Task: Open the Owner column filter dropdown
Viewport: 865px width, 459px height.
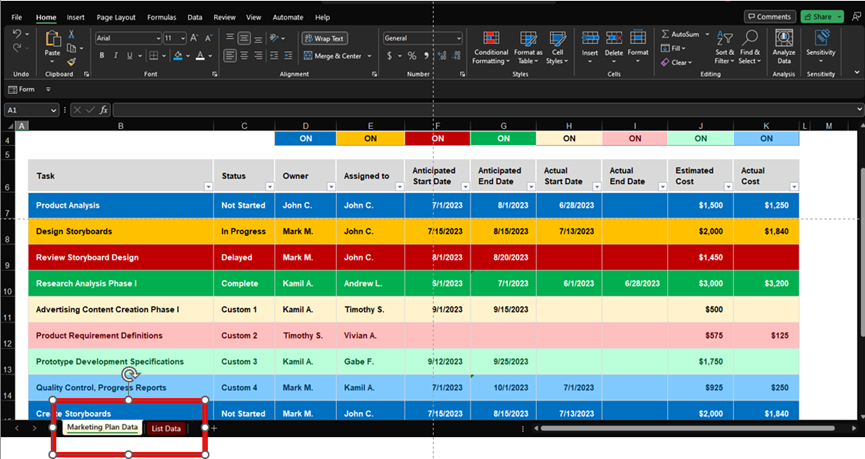Action: pos(331,186)
